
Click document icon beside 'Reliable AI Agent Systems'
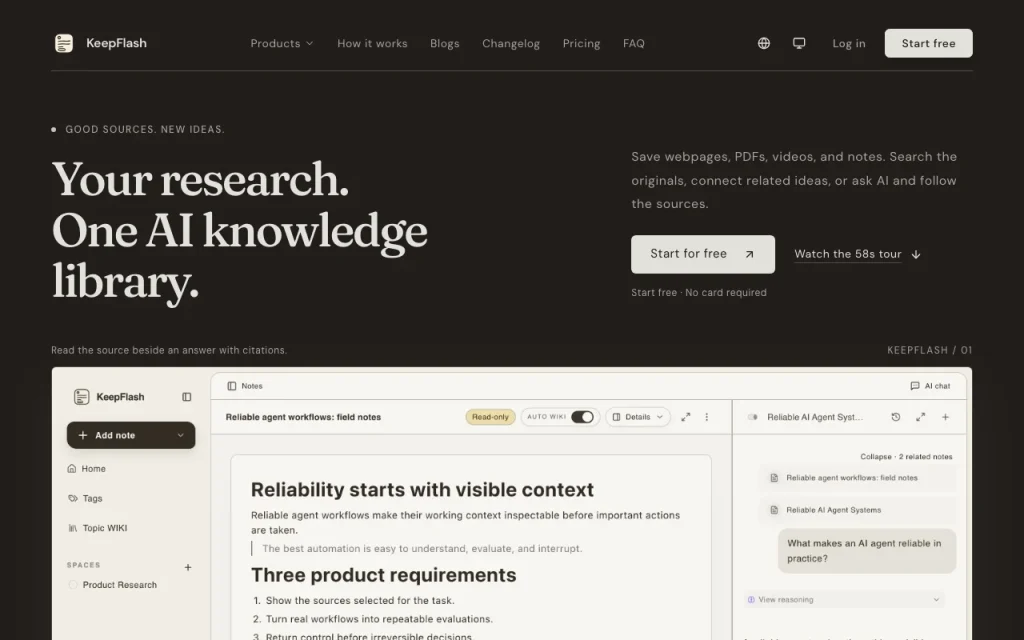(774, 510)
